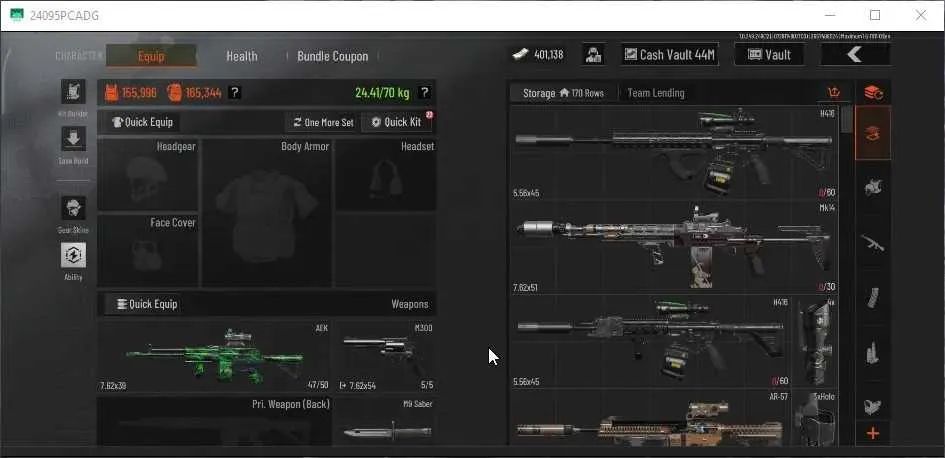The height and width of the screenshot is (458, 945).
Task: Click the orange stacked boxes refresh icon
Action: tap(873, 93)
